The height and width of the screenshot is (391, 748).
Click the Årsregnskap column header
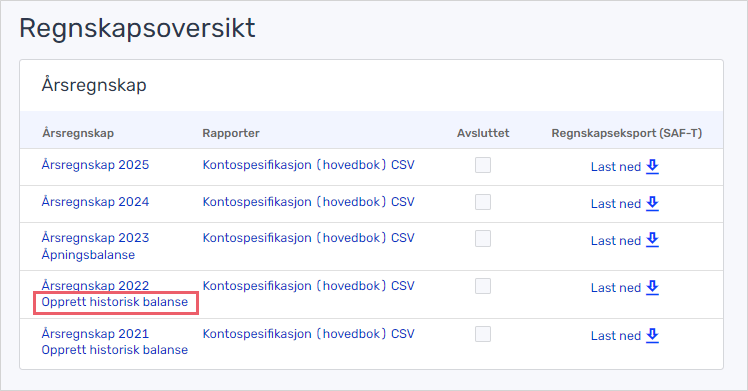point(78,133)
